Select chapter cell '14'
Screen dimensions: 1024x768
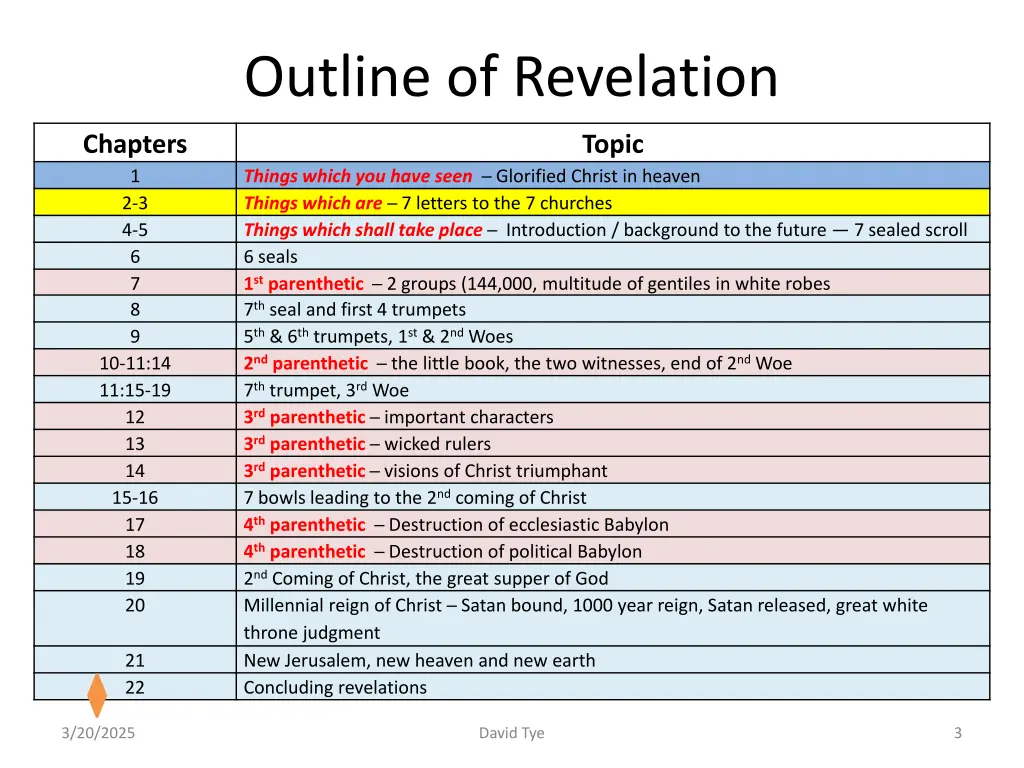click(x=135, y=470)
